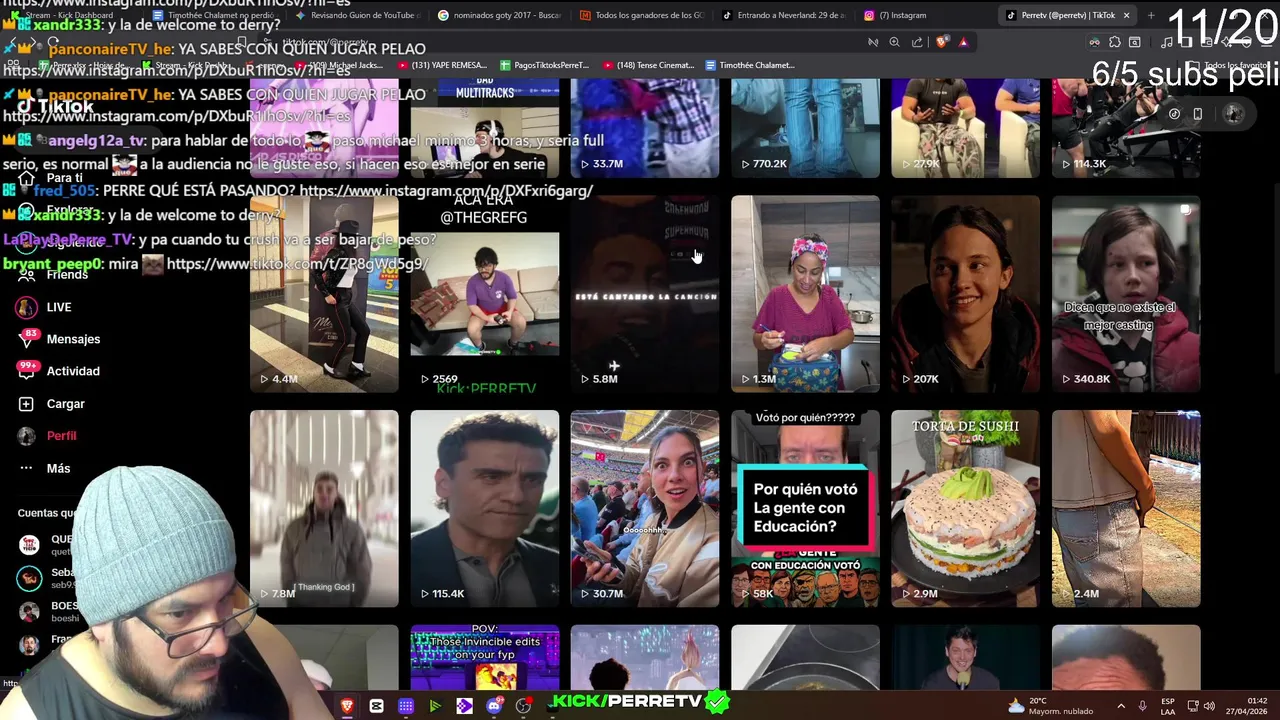
Task: Click the translate icon in address bar
Action: pyautogui.click(x=872, y=42)
